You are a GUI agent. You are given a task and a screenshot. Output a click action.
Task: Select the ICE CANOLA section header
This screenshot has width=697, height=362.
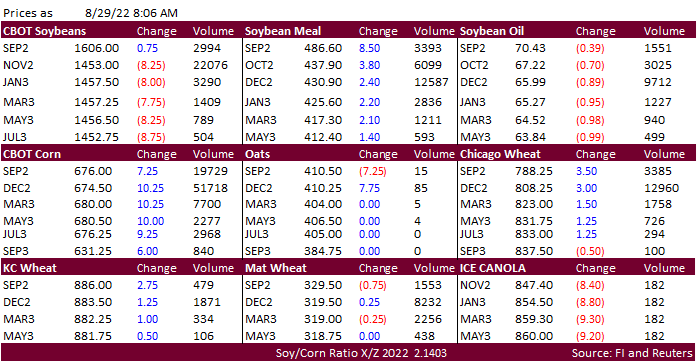tap(493, 268)
